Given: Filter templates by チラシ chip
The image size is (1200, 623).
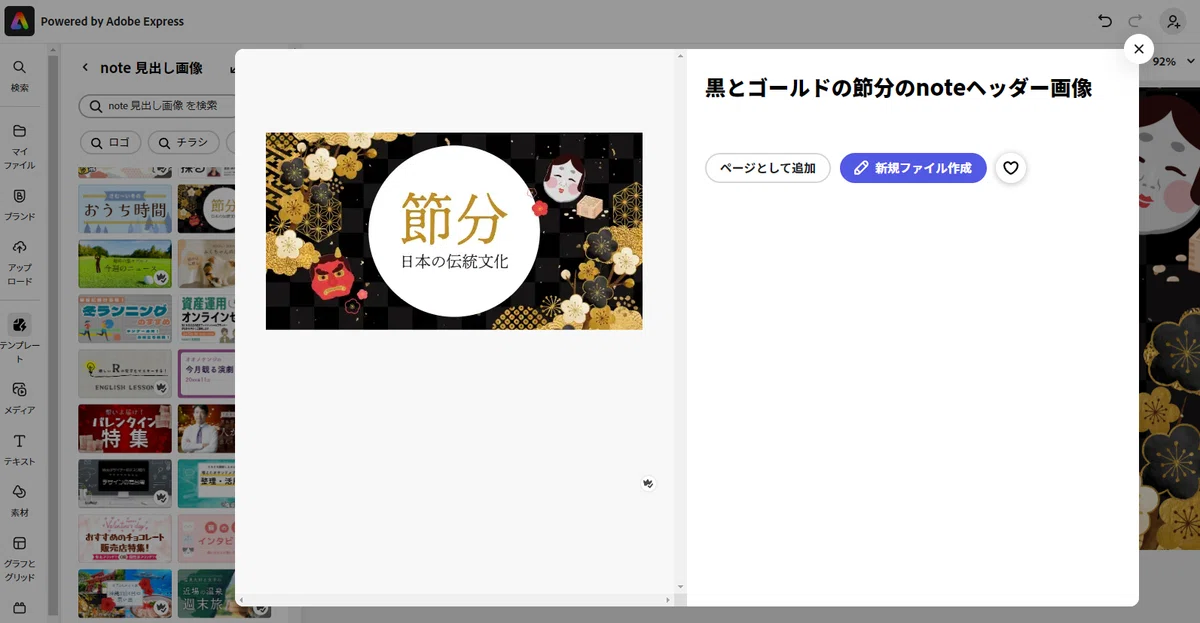Looking at the screenshot, I should pos(184,143).
